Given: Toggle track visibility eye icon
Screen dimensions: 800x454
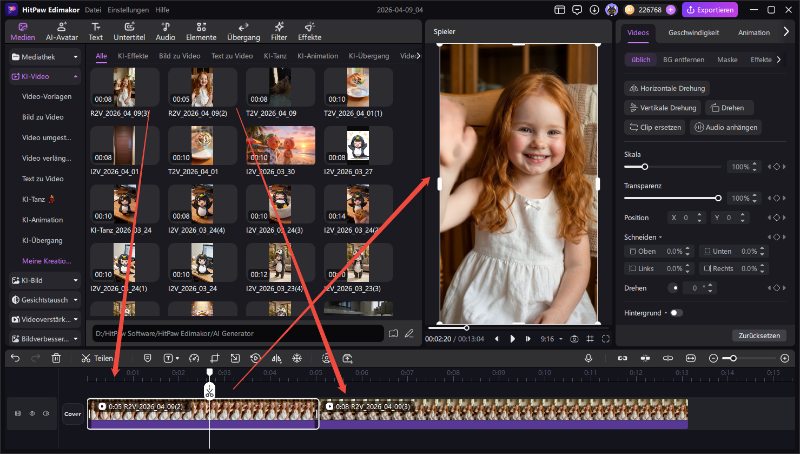Looking at the screenshot, I should 31,413.
